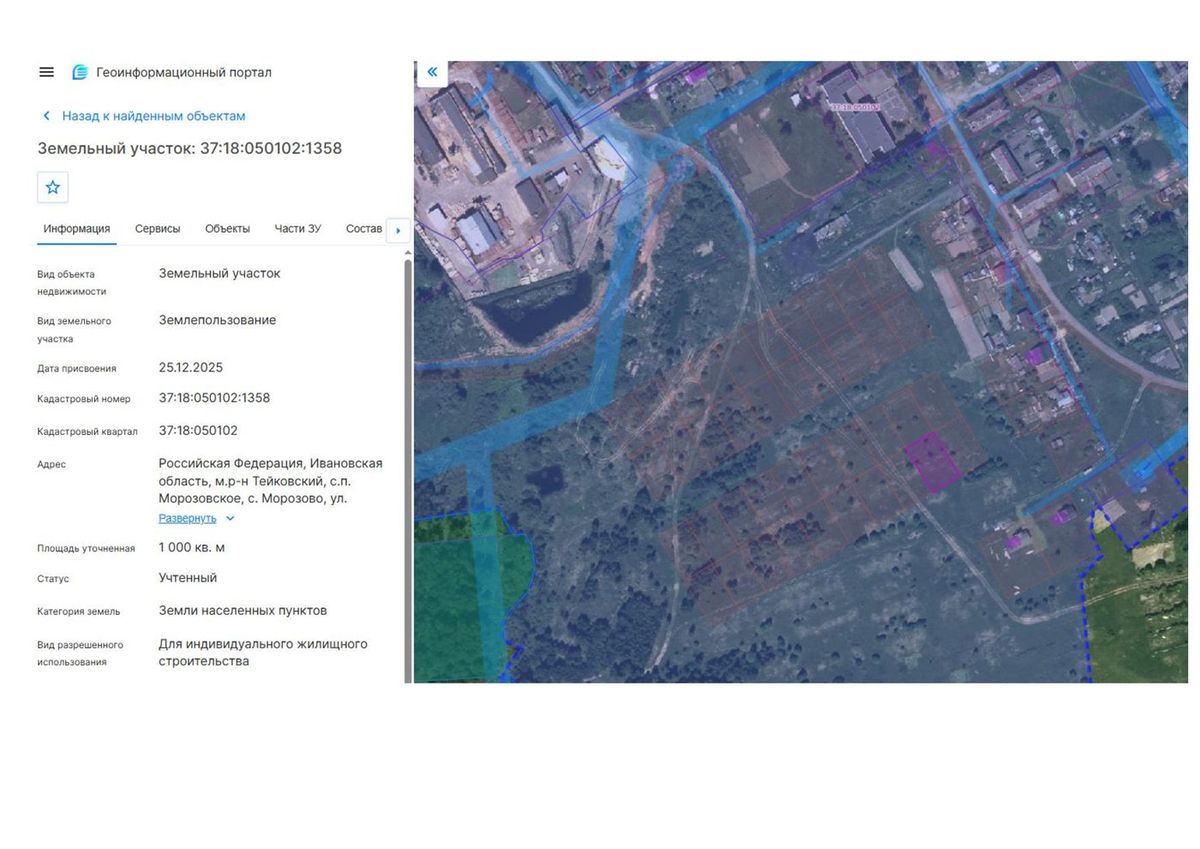Click the information panel vertical scrollbar
1200x849 pixels.
[407, 470]
